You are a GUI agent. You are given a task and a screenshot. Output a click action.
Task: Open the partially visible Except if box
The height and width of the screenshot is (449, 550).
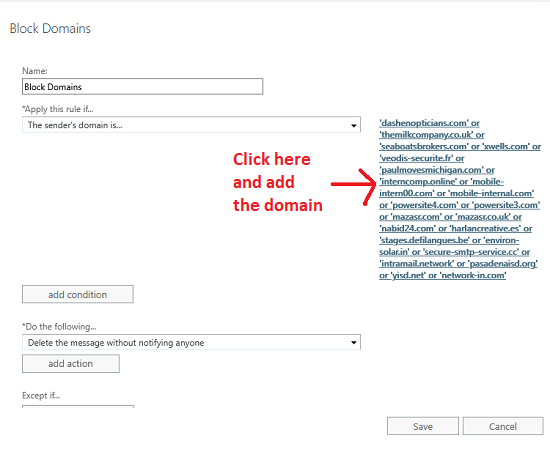(78, 407)
